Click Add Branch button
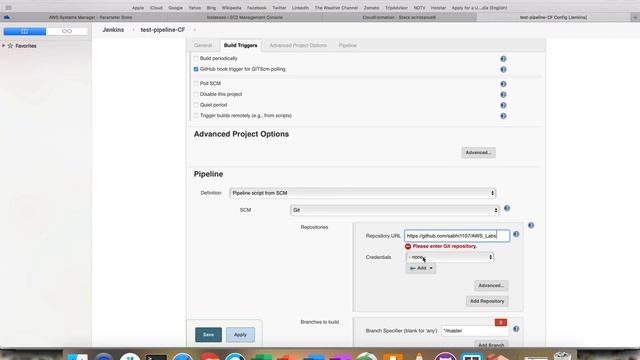This screenshot has height=360, width=640. point(491,345)
